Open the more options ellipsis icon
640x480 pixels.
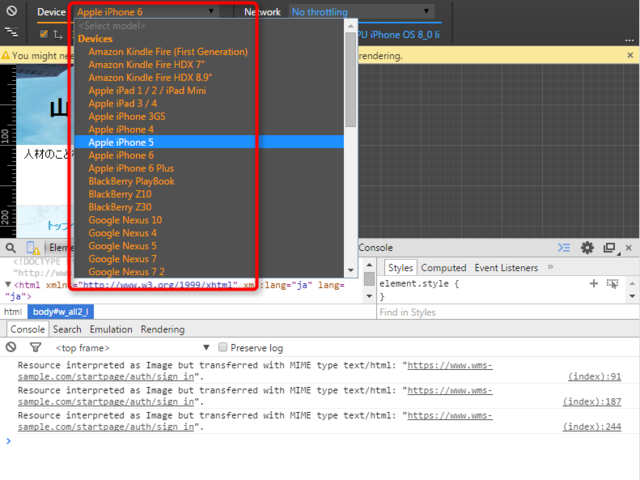629,40
